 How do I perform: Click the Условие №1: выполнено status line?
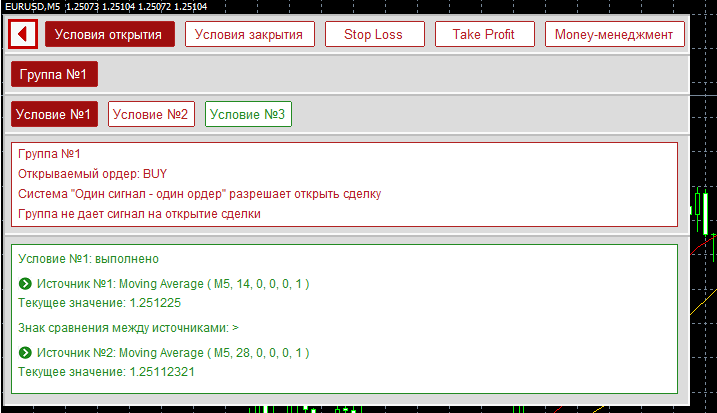pos(88,258)
